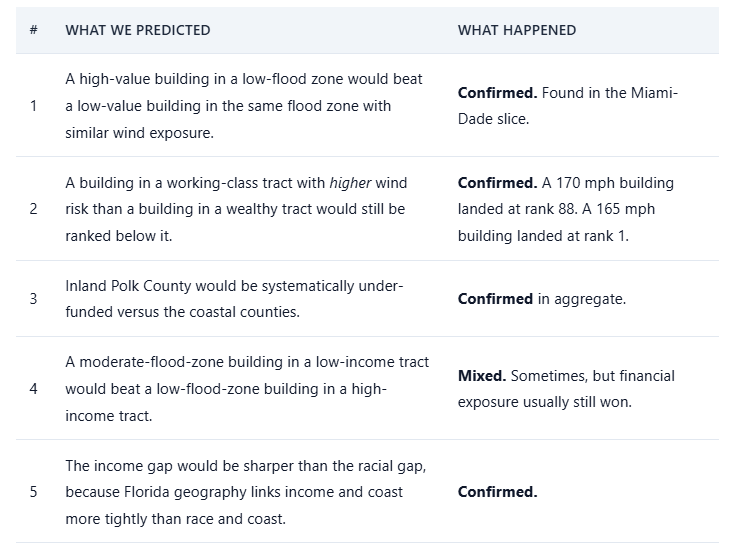The image size is (737, 551).
Task: Click the bold 'Confirmed.' in row 5
Action: (497, 492)
